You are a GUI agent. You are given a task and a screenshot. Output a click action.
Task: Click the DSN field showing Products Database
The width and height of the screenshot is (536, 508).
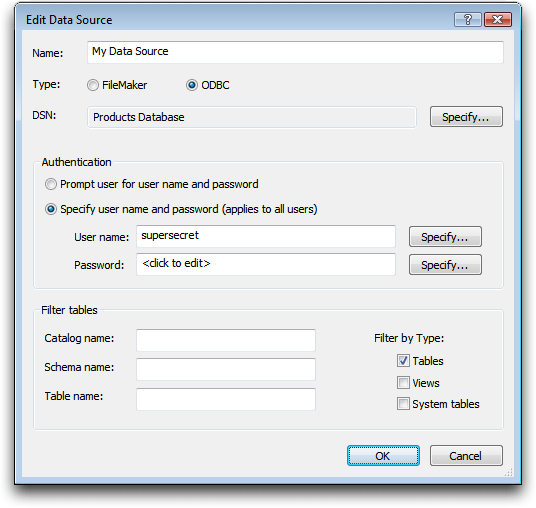tap(252, 117)
